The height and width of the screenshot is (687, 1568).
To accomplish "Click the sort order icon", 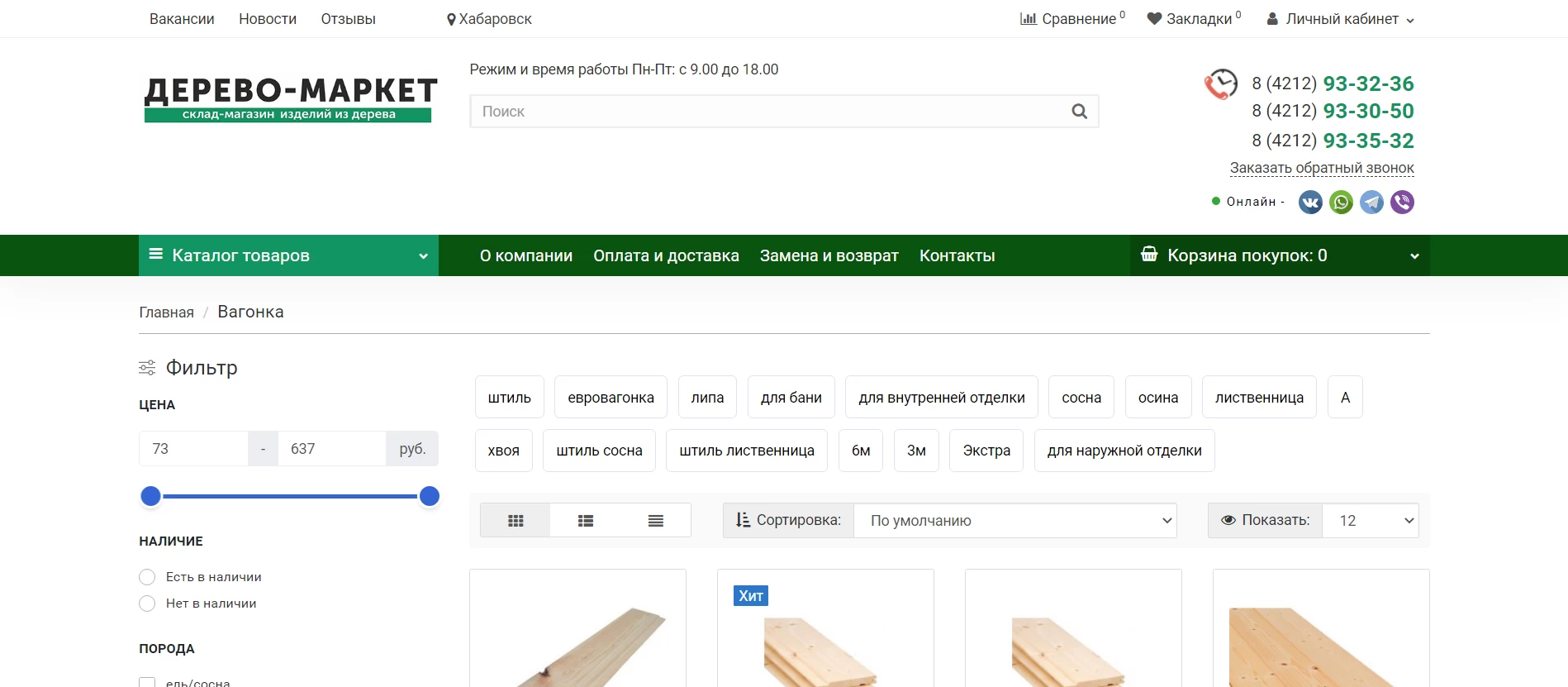I will [743, 520].
